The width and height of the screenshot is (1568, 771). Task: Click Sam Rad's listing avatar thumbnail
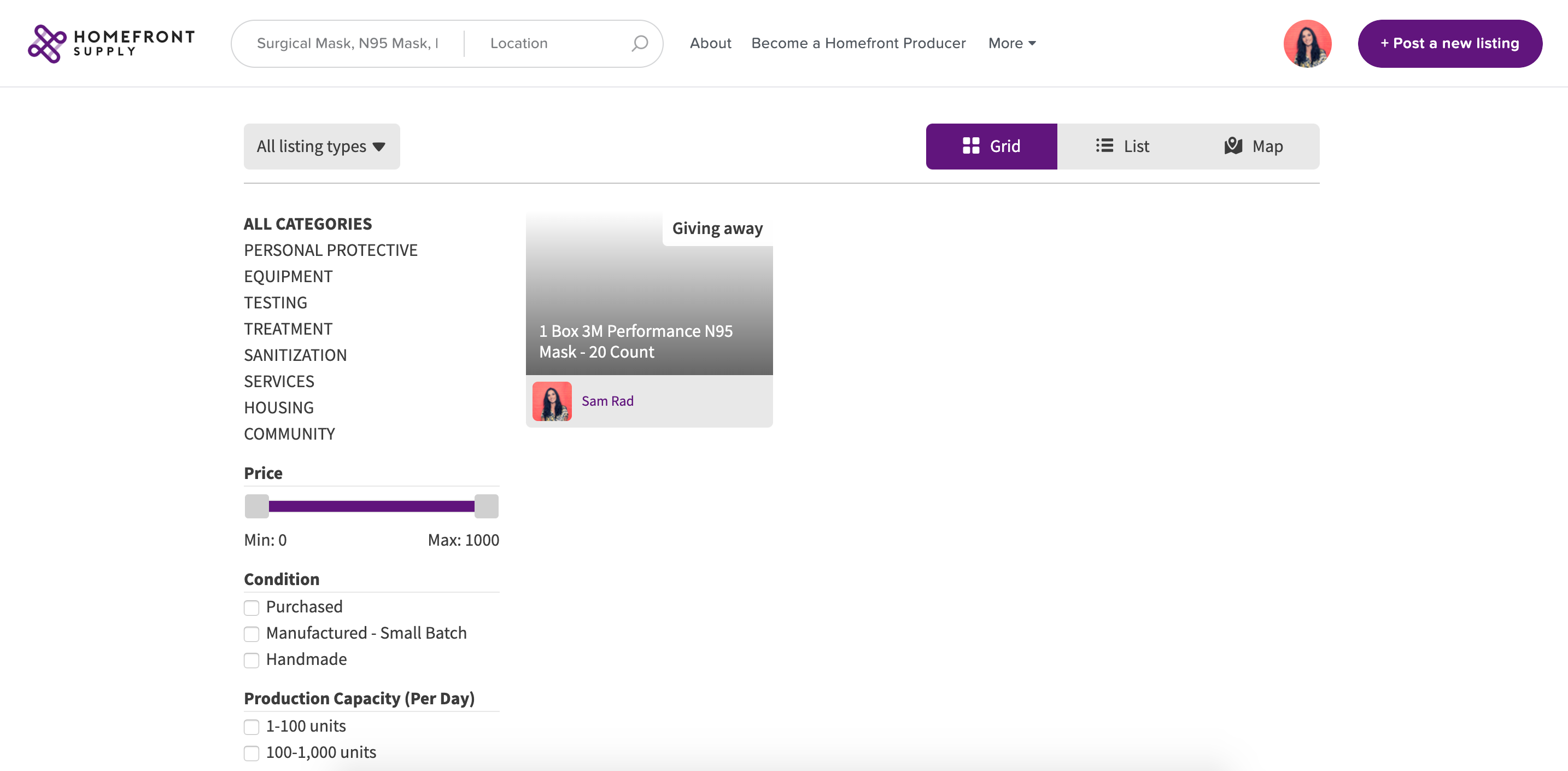click(552, 401)
